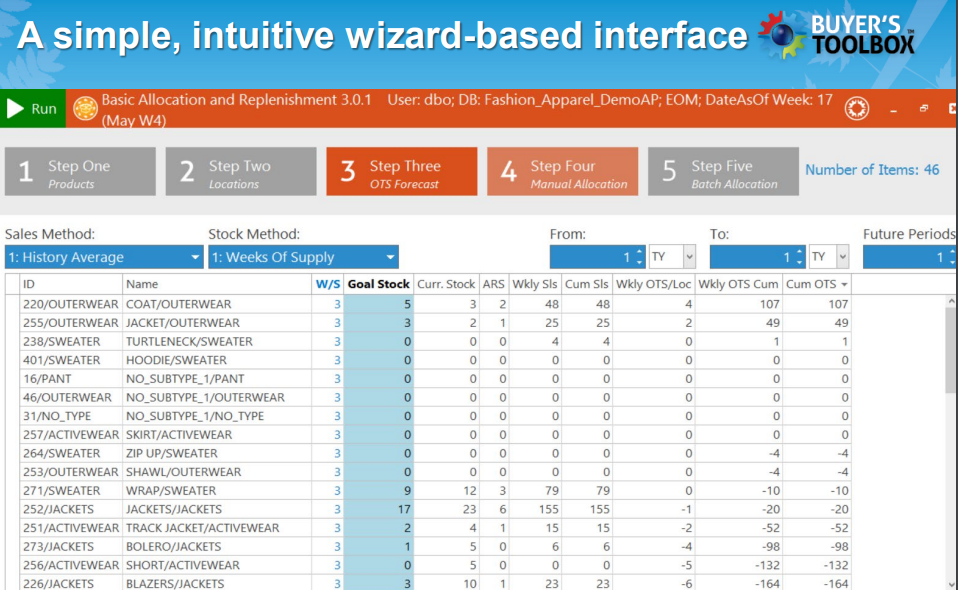Open the From period TY dropdown
The image size is (958, 590).
(x=672, y=257)
